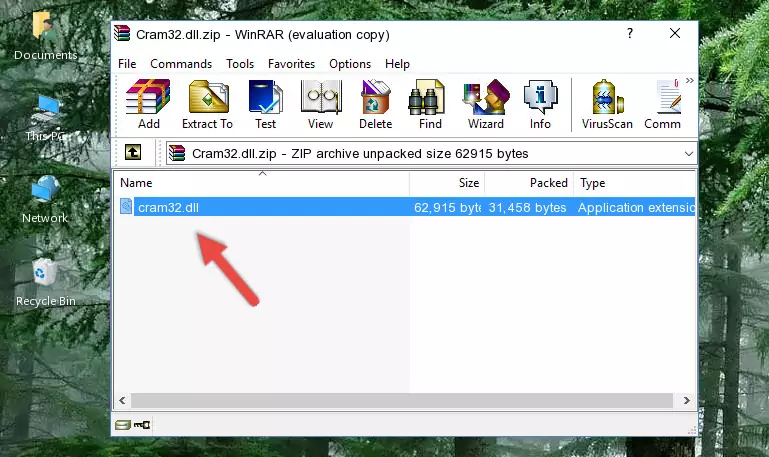Click the horizontal scrollbar right arrow

(687, 401)
